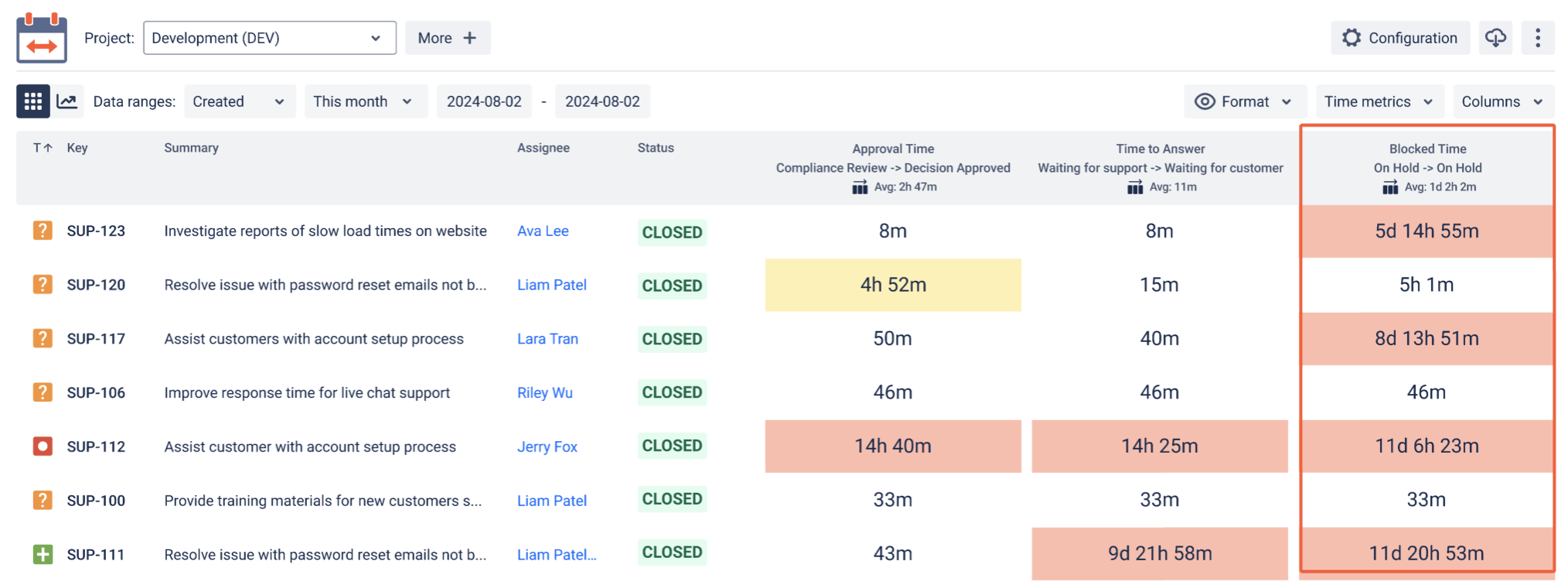The image size is (1568, 585).
Task: Open the Columns dropdown
Action: pyautogui.click(x=1504, y=101)
